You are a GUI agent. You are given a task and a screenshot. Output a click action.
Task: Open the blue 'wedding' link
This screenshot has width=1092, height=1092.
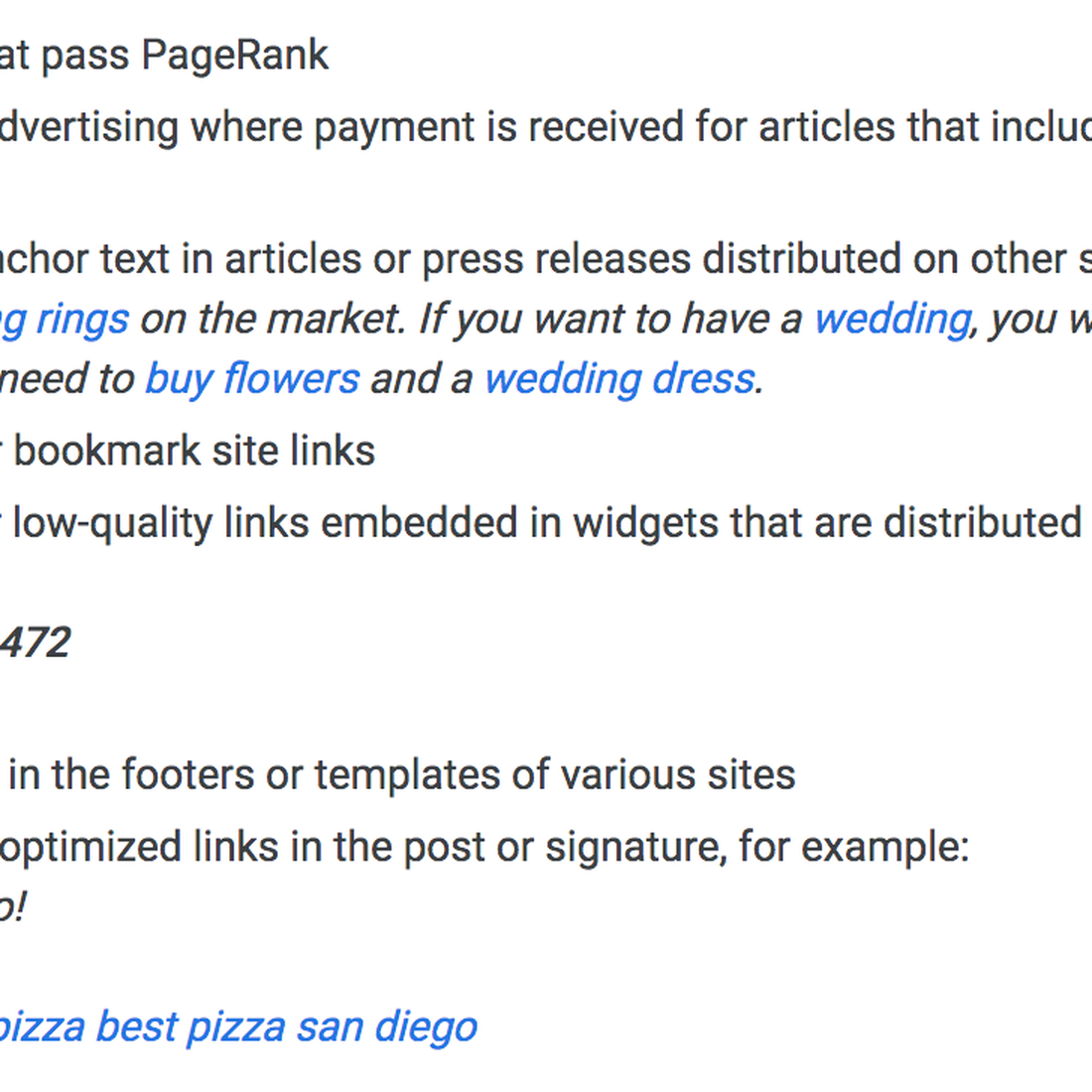pos(892,321)
